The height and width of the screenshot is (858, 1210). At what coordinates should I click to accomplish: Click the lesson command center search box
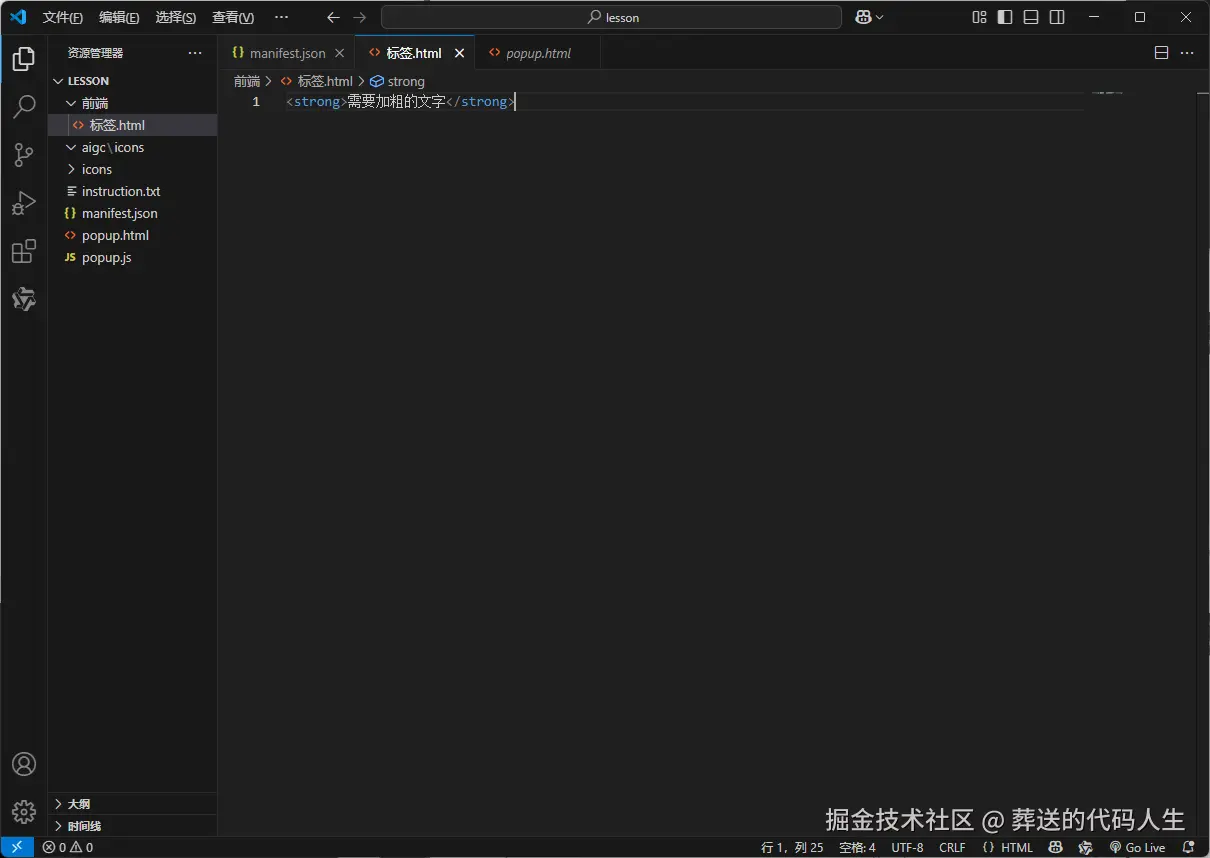pos(611,17)
